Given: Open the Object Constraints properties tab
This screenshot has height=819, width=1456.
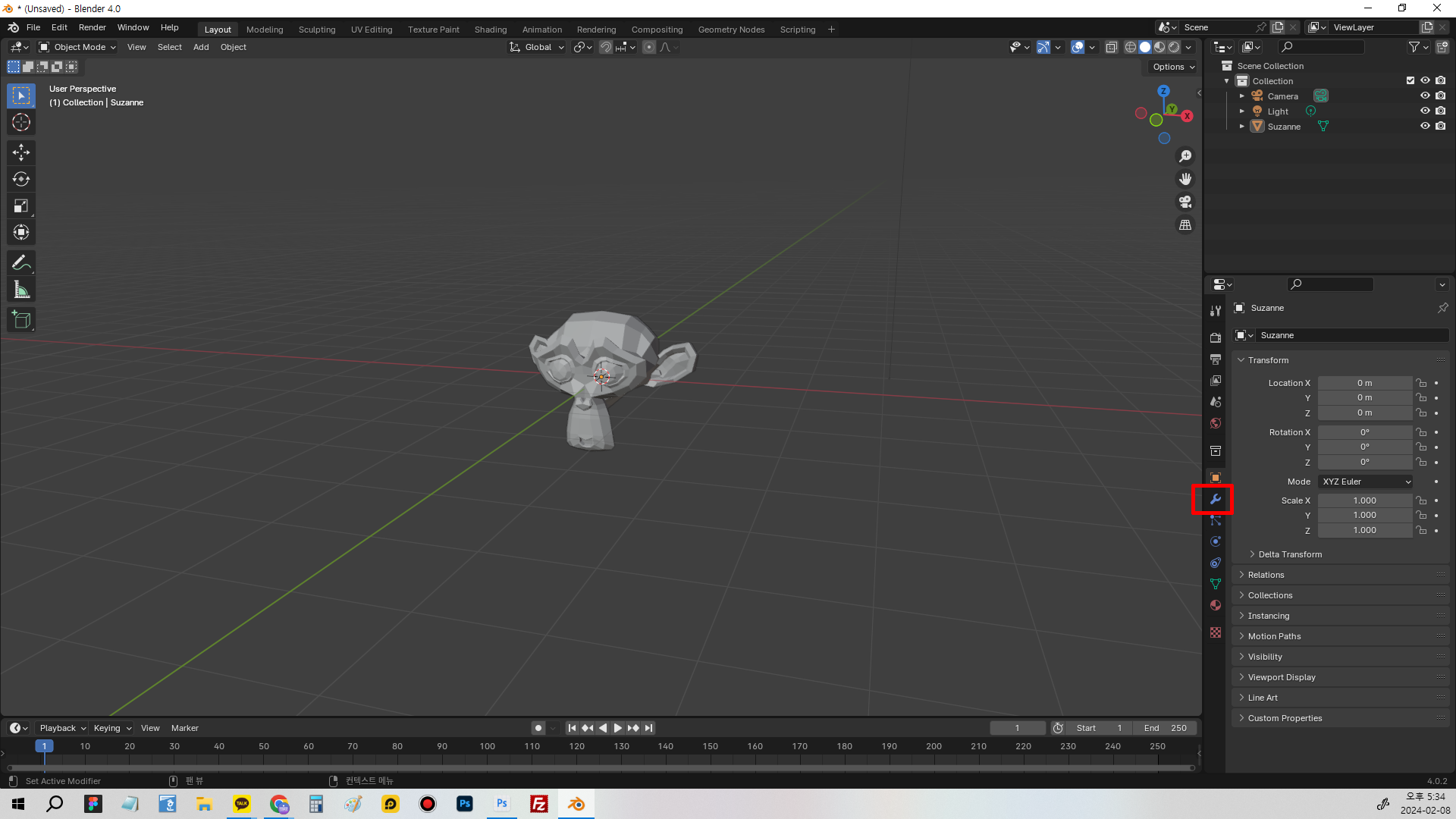Looking at the screenshot, I should click(x=1216, y=563).
